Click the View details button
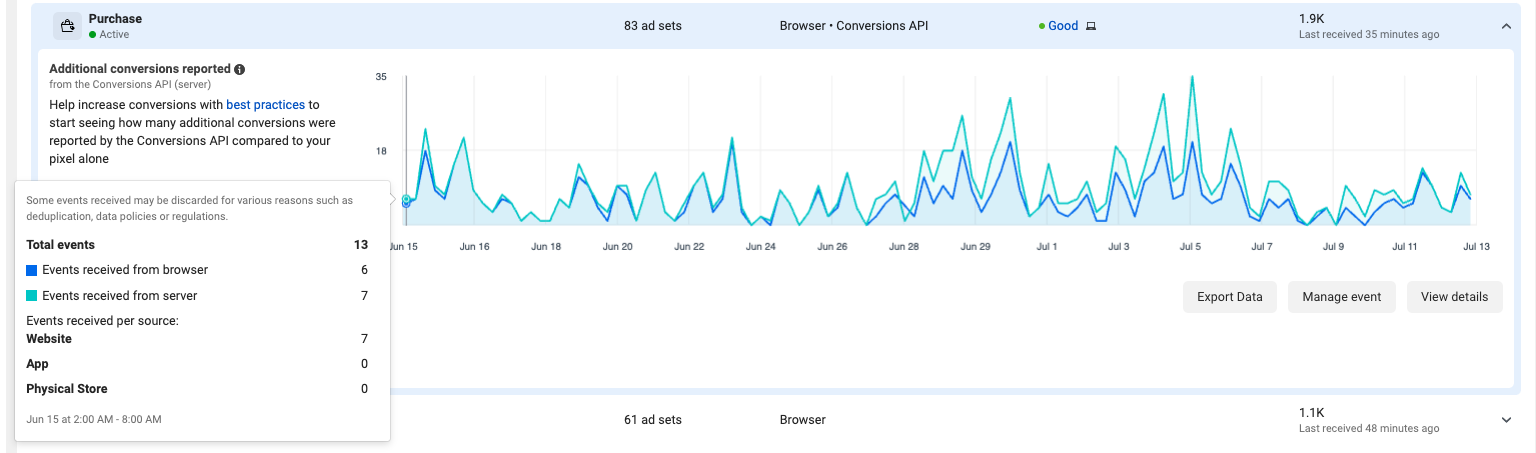This screenshot has width=1536, height=453. [x=1454, y=297]
